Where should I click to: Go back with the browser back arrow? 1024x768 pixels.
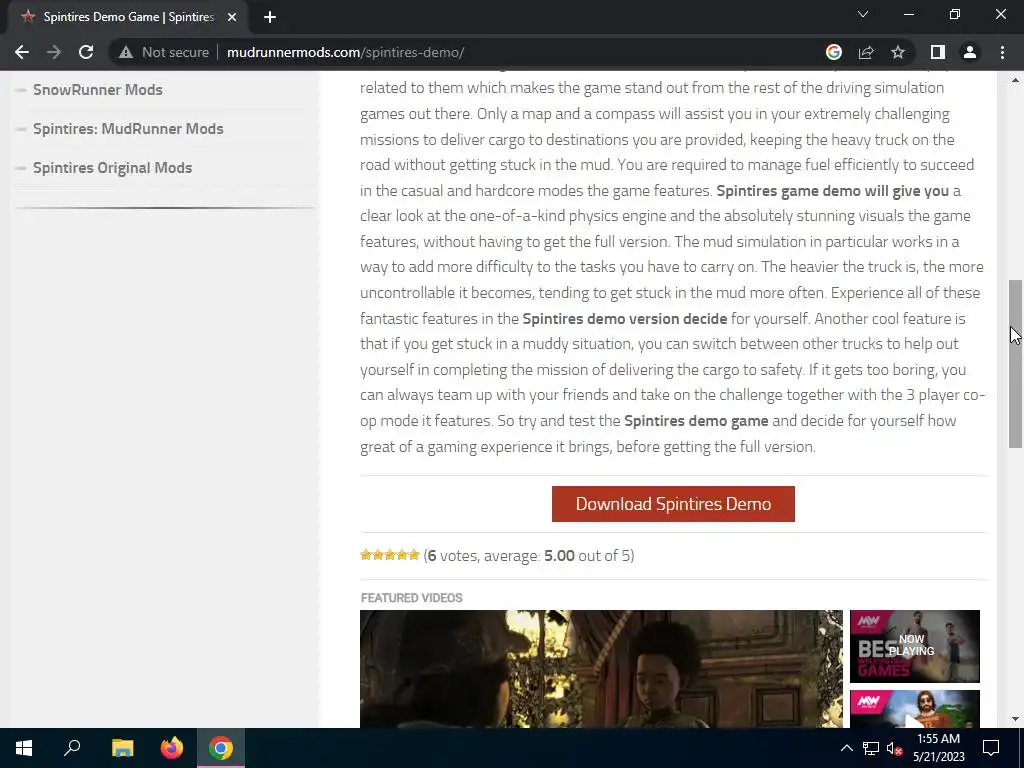[22, 52]
